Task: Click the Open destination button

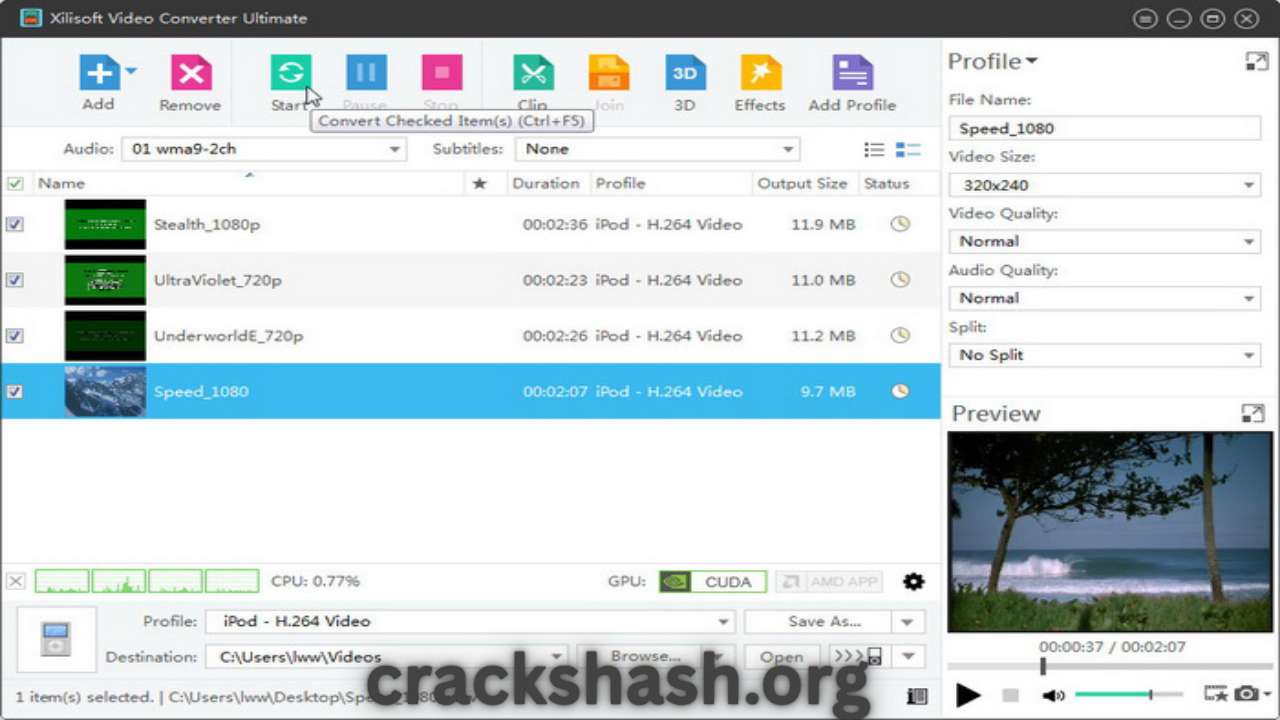Action: pyautogui.click(x=781, y=657)
